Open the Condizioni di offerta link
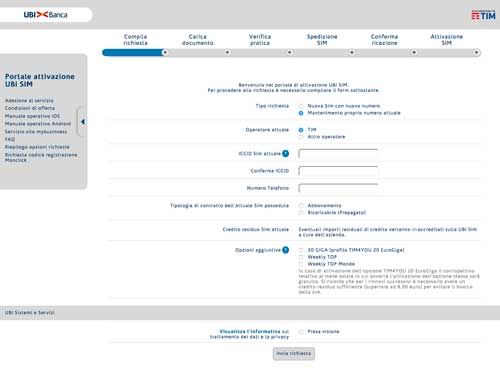 point(30,108)
